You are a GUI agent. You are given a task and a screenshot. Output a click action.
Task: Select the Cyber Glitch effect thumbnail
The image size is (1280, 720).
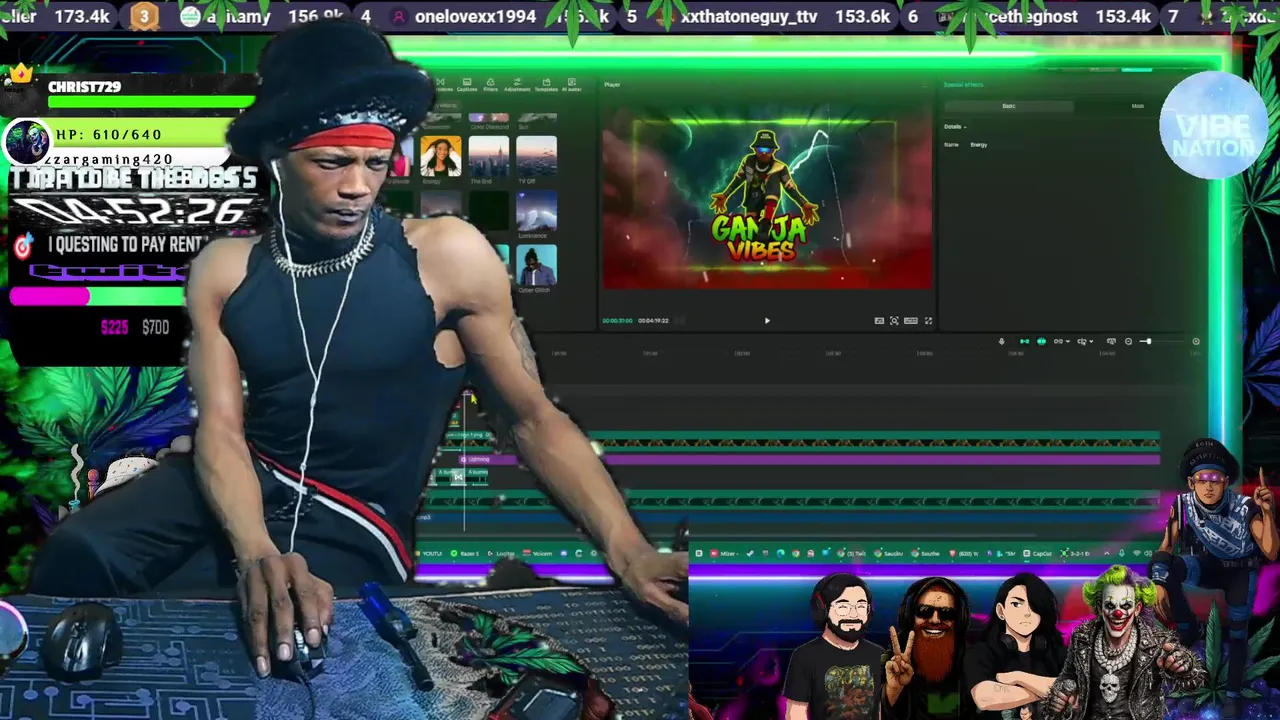[x=536, y=264]
